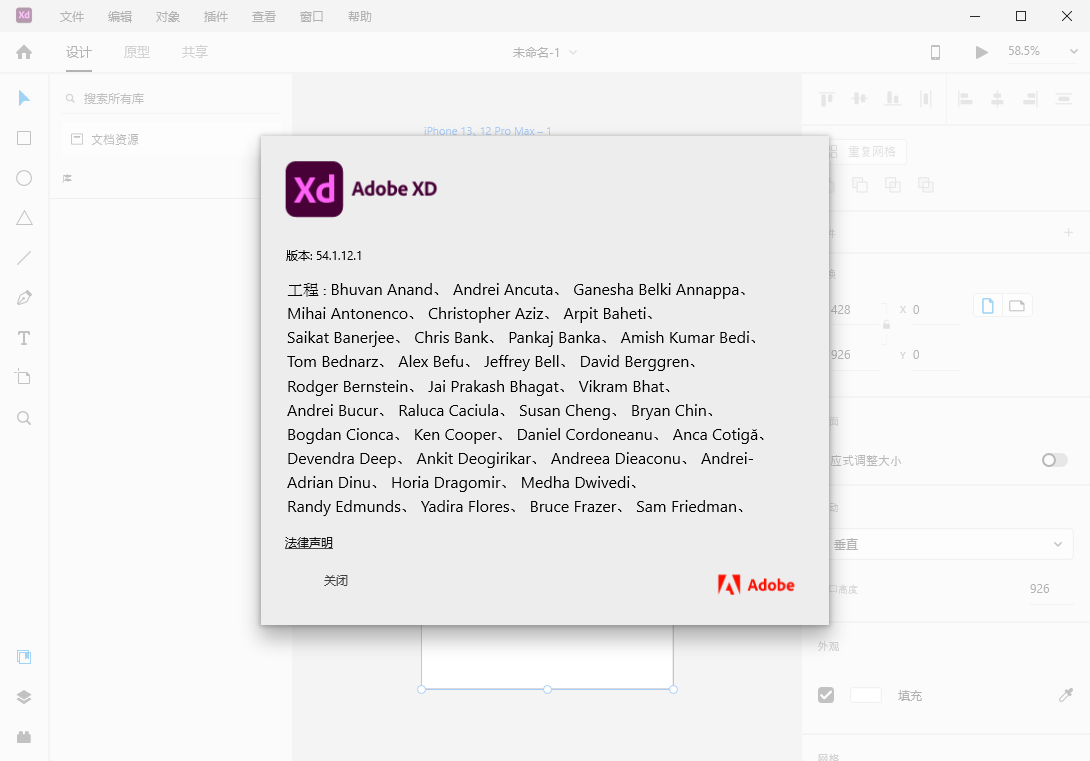Select the Text tool

pyautogui.click(x=24, y=338)
